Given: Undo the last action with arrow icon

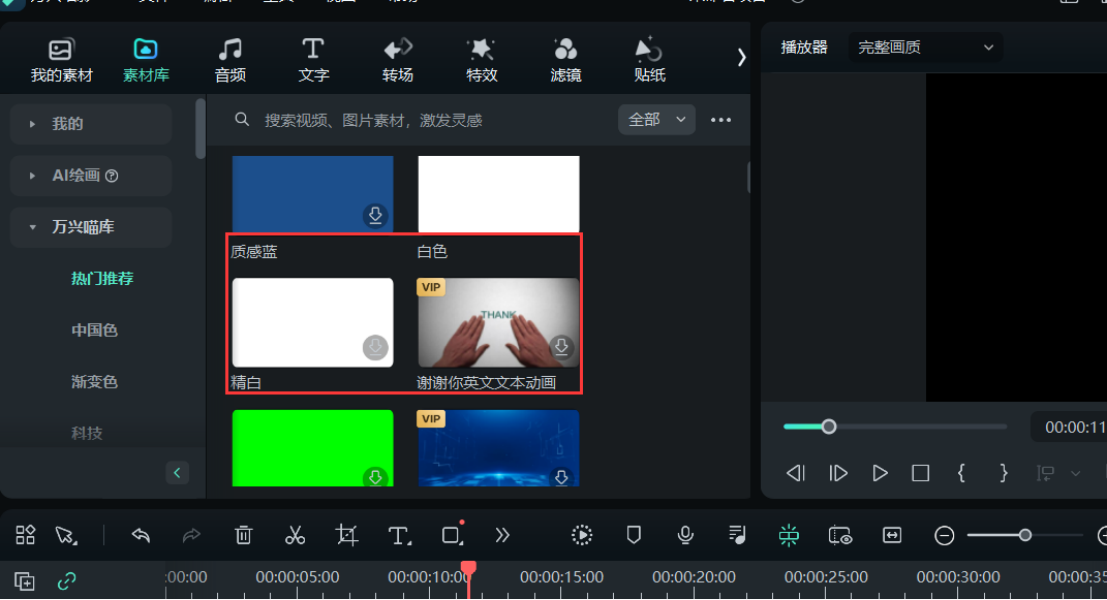Looking at the screenshot, I should (x=141, y=535).
